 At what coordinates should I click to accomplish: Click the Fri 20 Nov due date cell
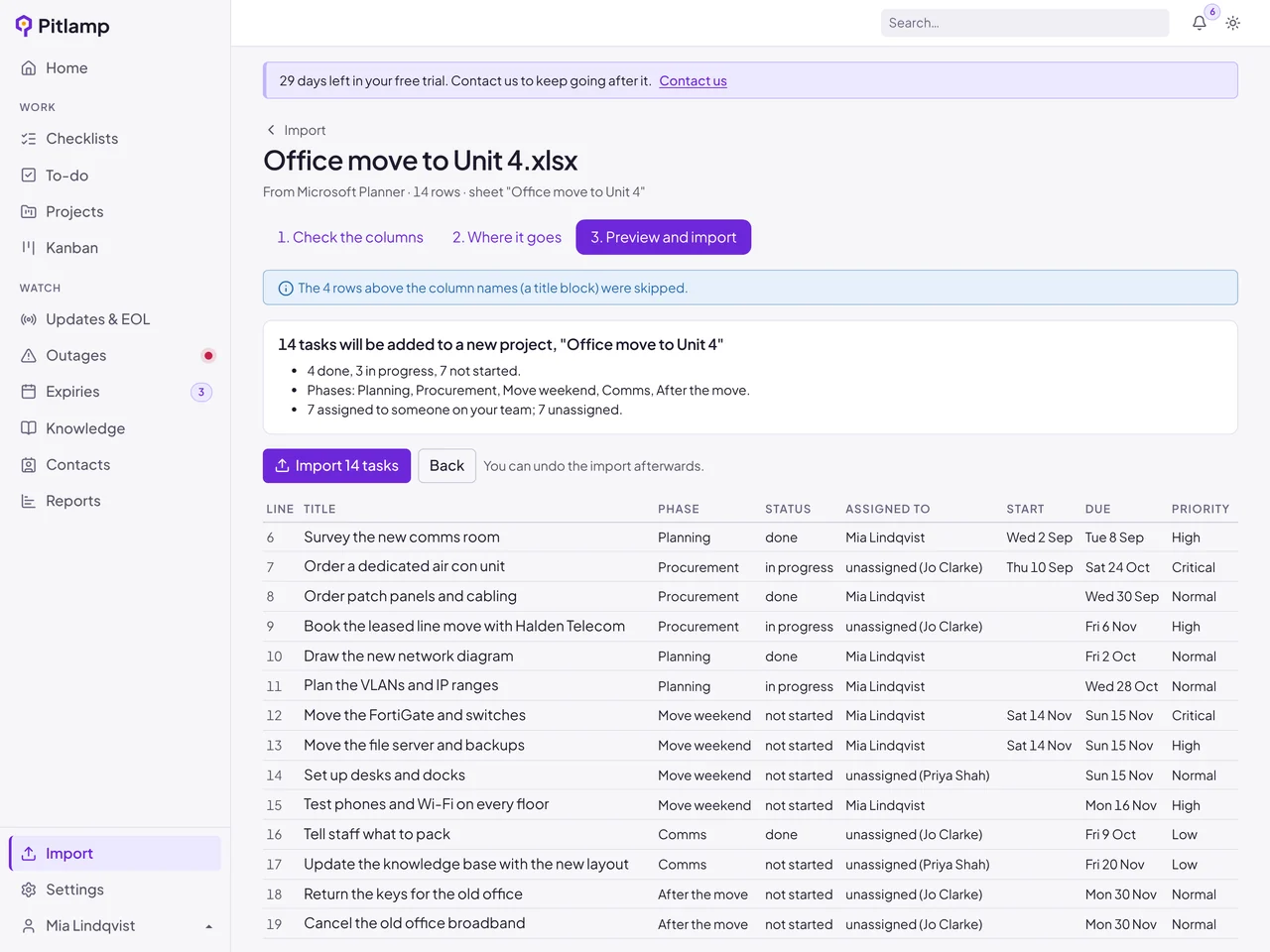[x=1115, y=865]
